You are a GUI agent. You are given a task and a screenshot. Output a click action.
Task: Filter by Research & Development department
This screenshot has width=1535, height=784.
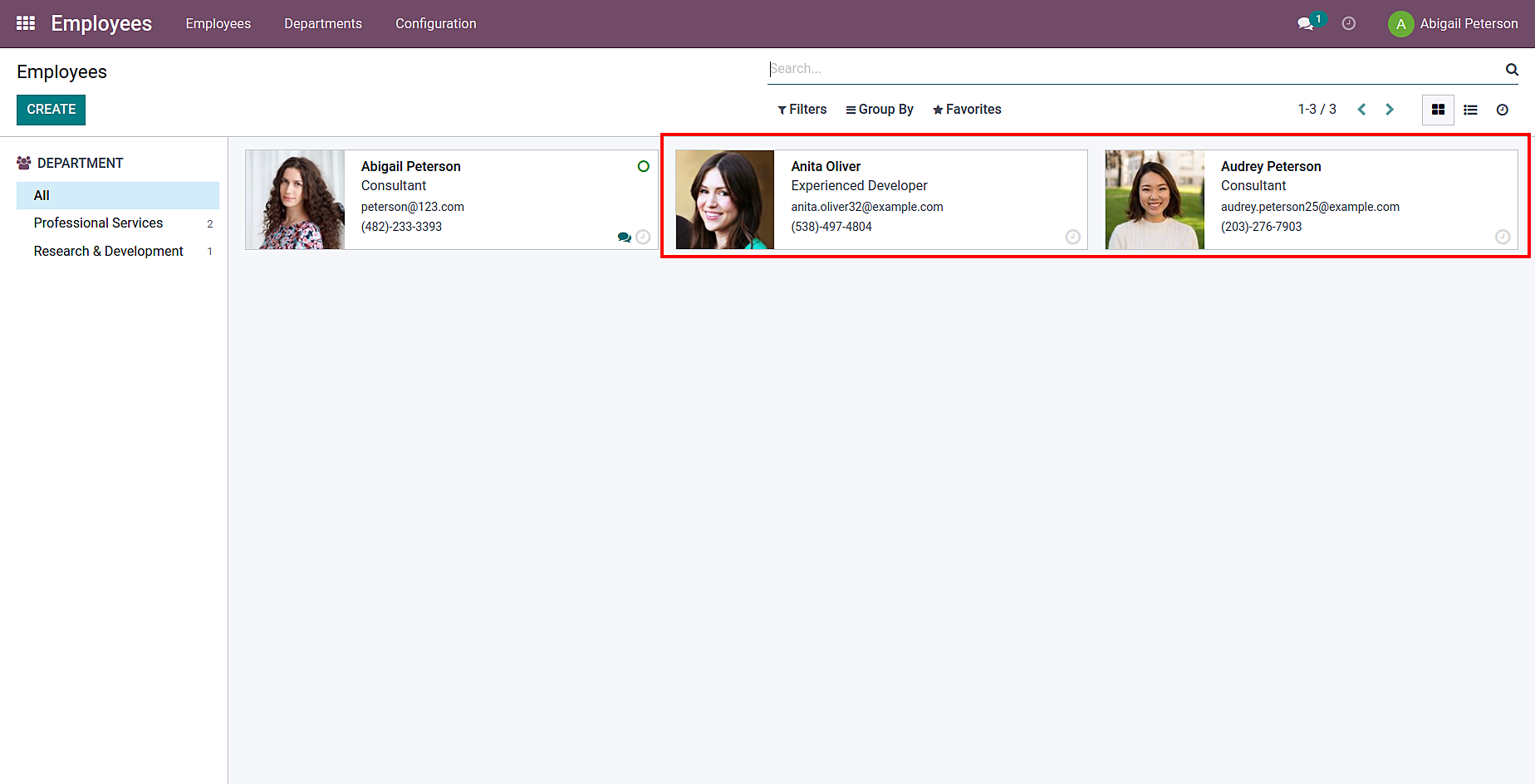118,252
